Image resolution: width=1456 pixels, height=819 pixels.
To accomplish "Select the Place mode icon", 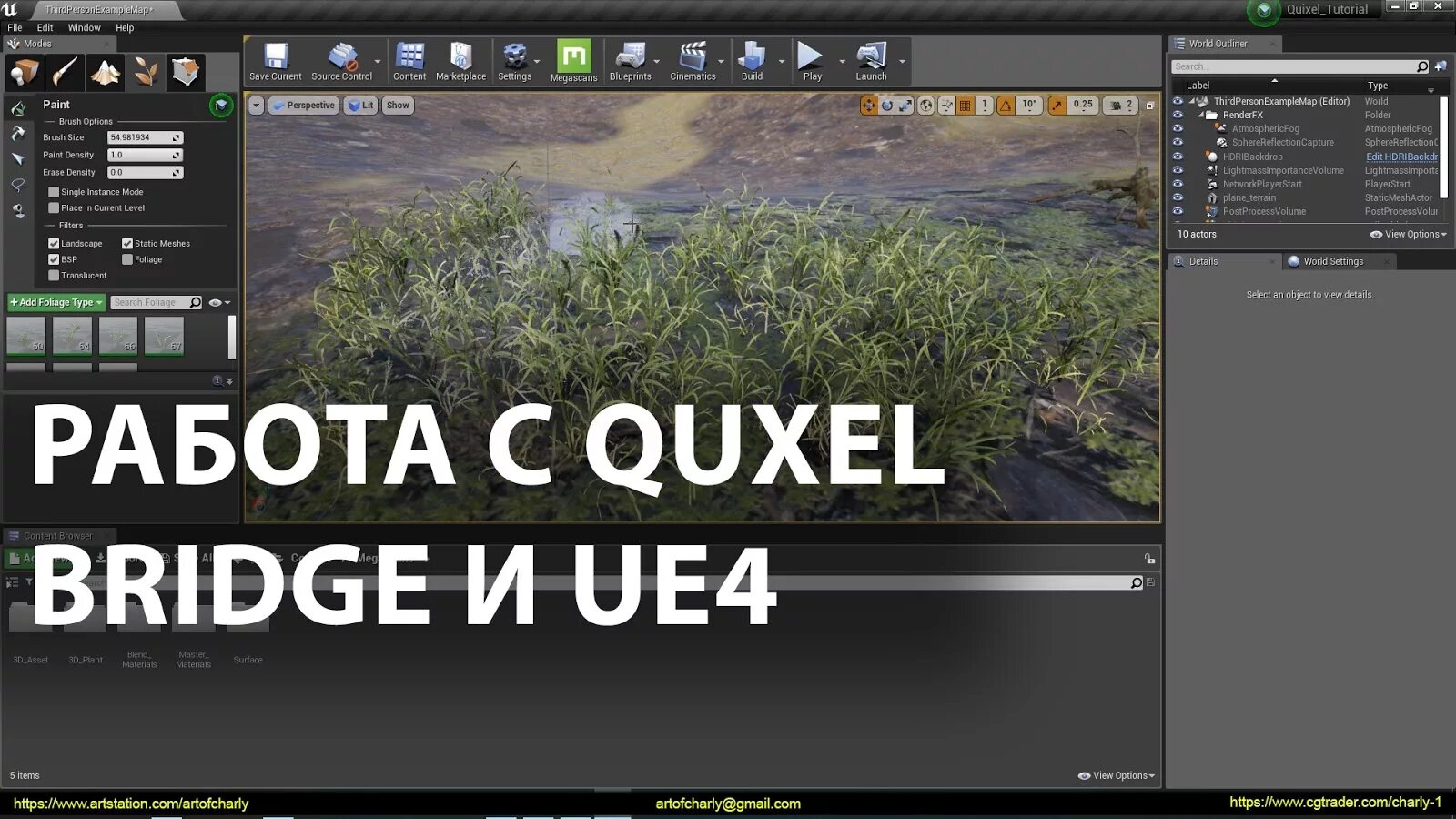I will pos(25,72).
